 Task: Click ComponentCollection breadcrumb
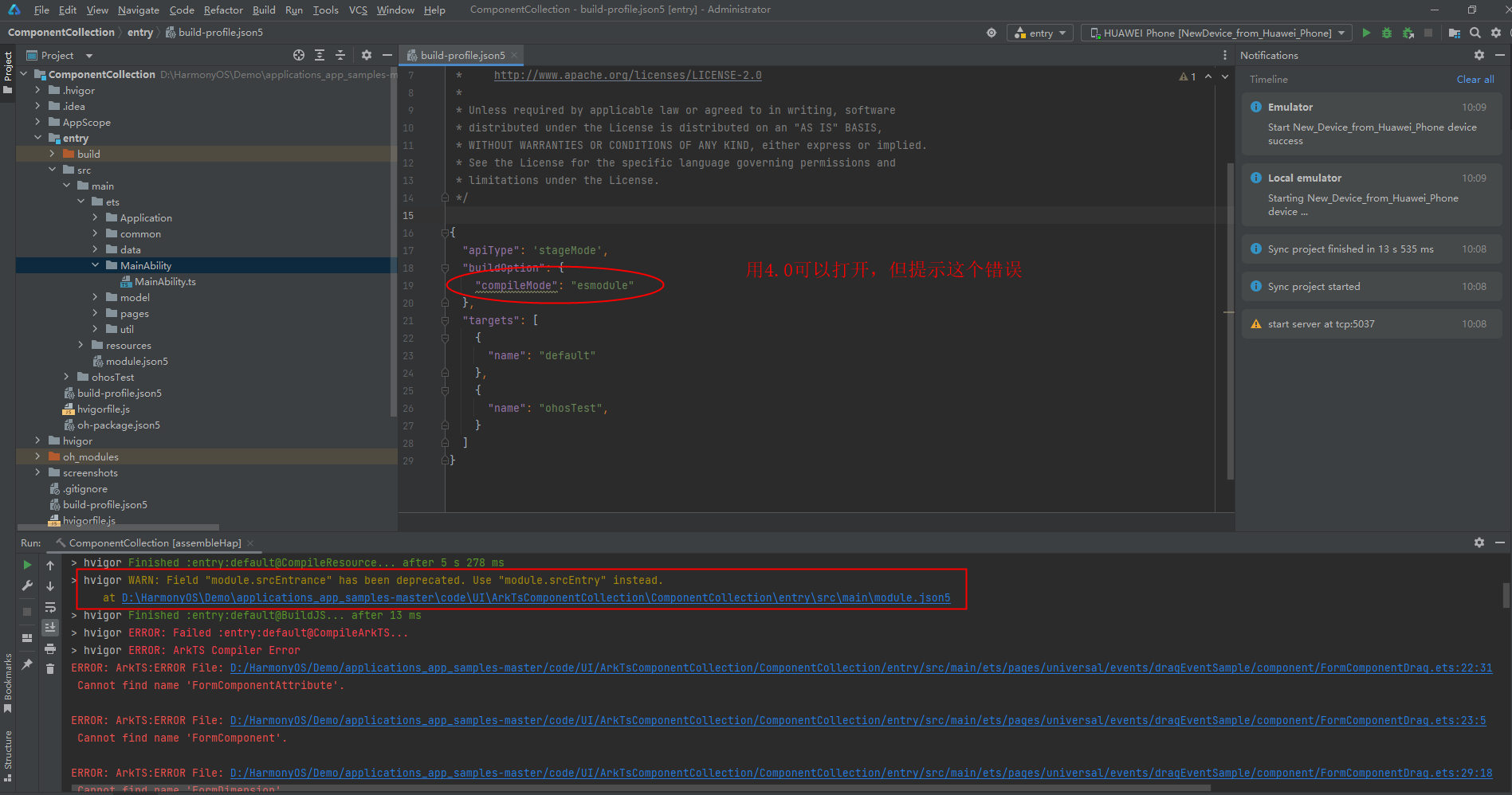[x=61, y=32]
